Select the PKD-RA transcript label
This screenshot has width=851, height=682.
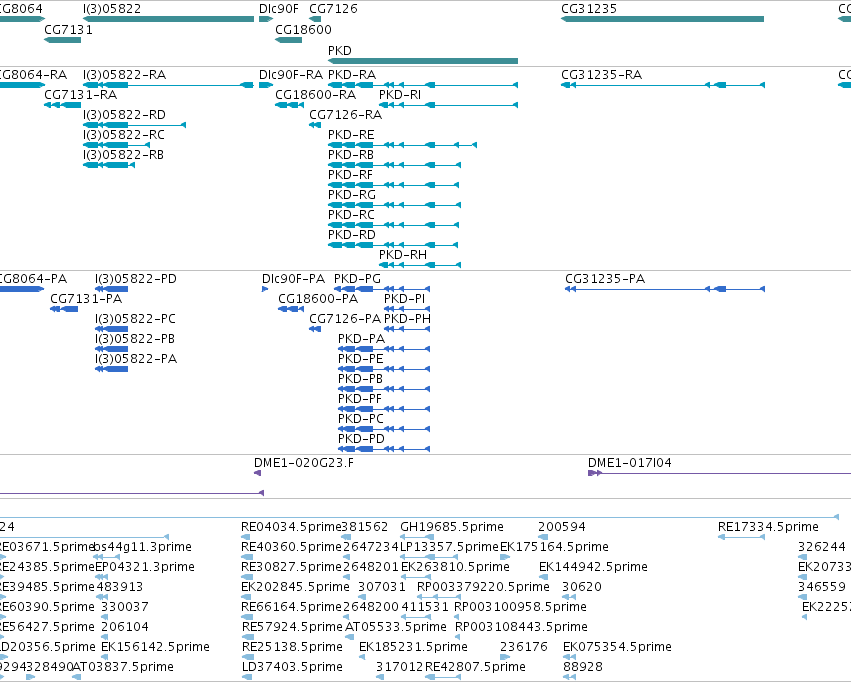(352, 74)
